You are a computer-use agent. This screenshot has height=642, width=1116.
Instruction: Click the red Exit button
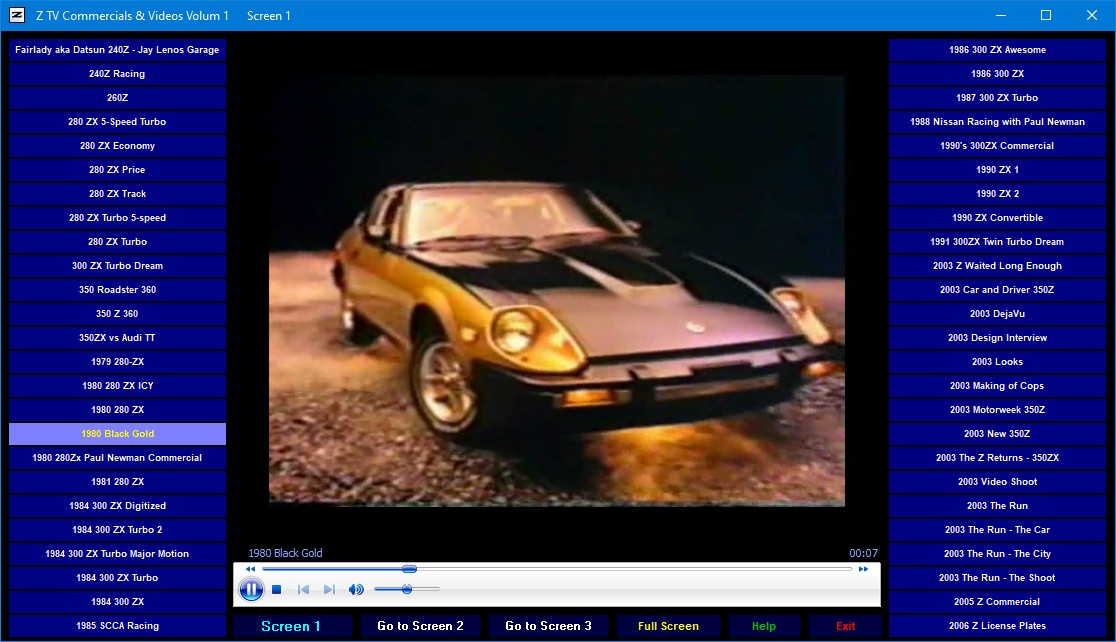point(846,626)
